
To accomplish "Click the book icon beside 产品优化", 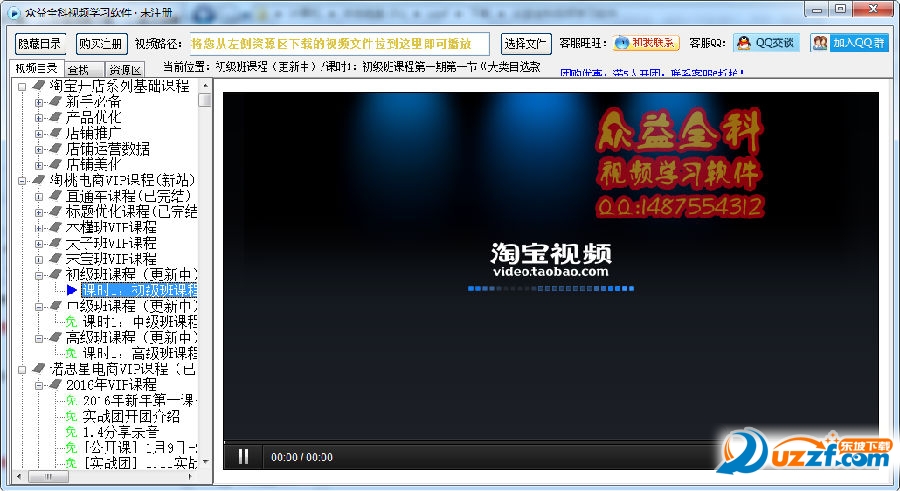I will tap(55, 117).
